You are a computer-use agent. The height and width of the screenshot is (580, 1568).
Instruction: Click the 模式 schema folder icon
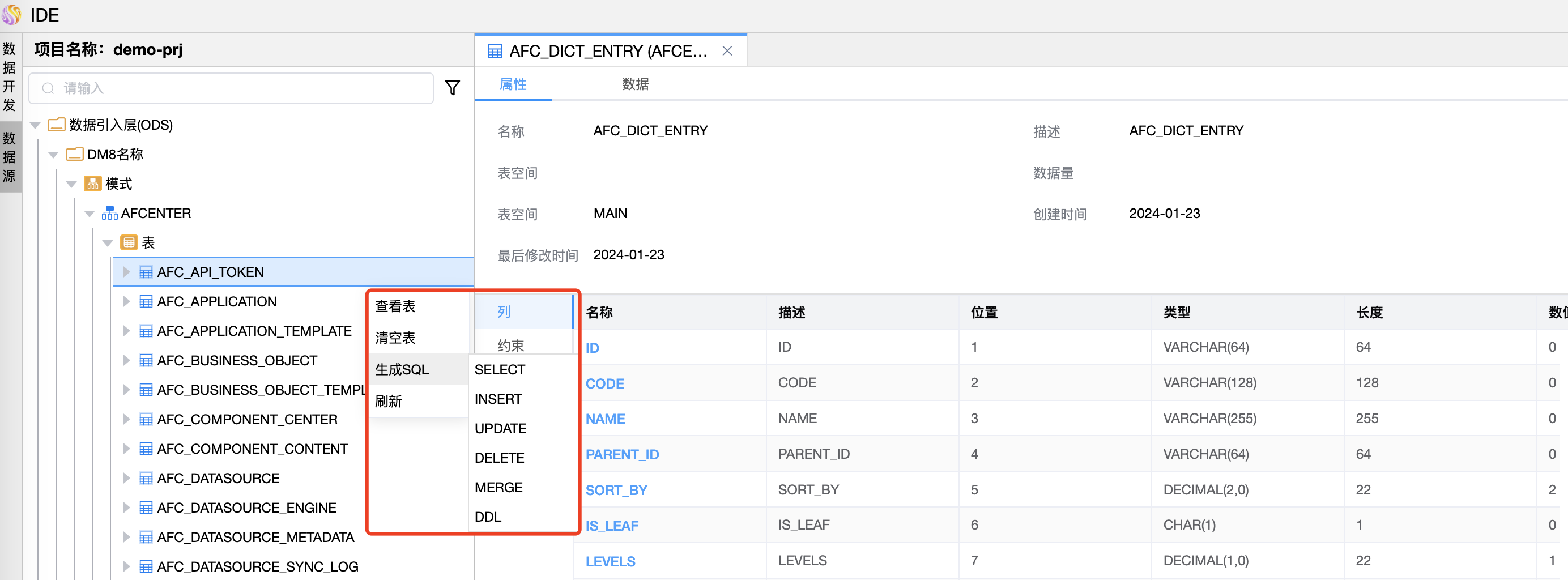[92, 184]
